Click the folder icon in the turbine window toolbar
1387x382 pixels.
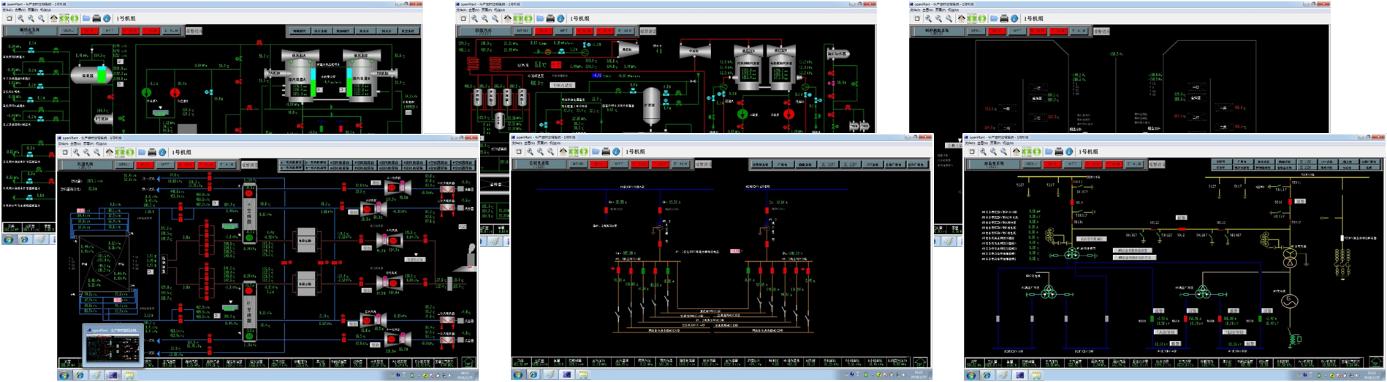541,18
